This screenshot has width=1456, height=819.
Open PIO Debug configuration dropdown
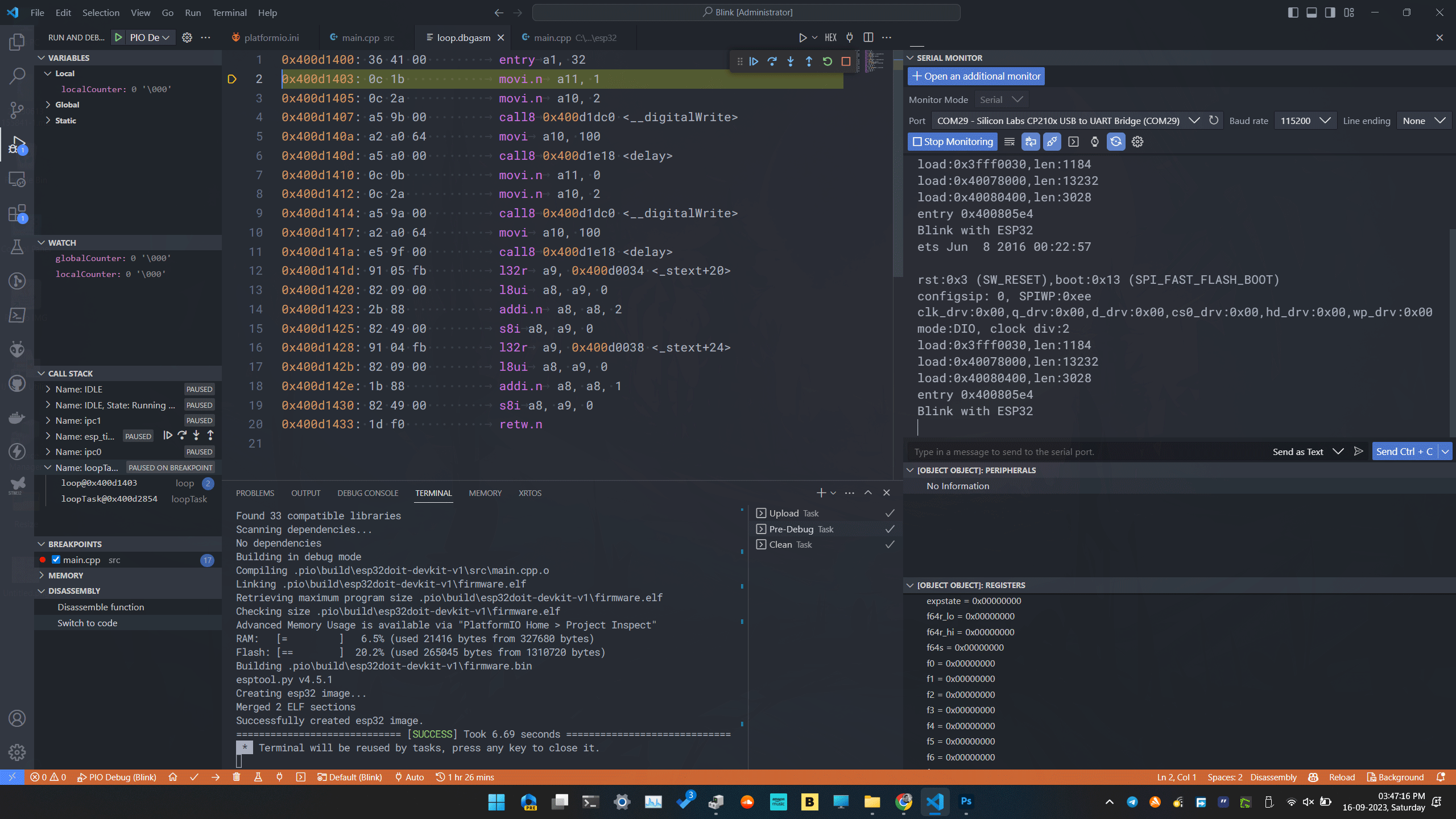click(x=150, y=38)
